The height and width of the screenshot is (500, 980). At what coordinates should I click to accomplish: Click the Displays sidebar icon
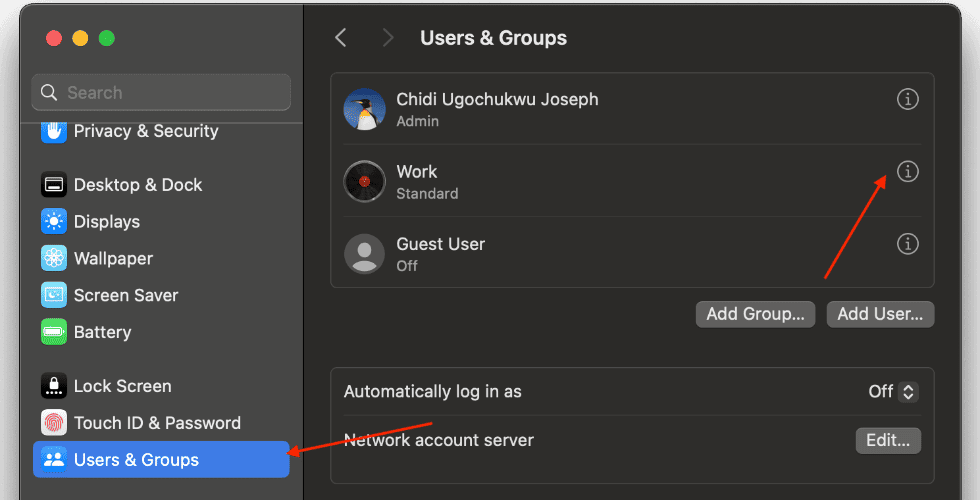pos(54,221)
